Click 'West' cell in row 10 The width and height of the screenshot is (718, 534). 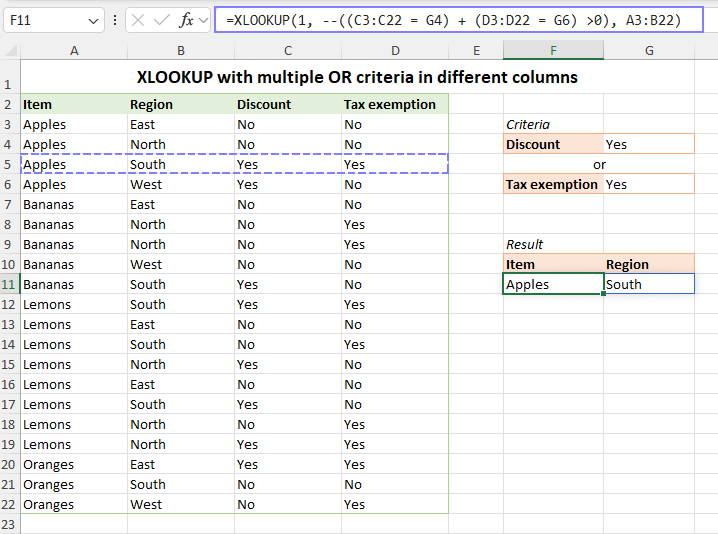[181, 264]
